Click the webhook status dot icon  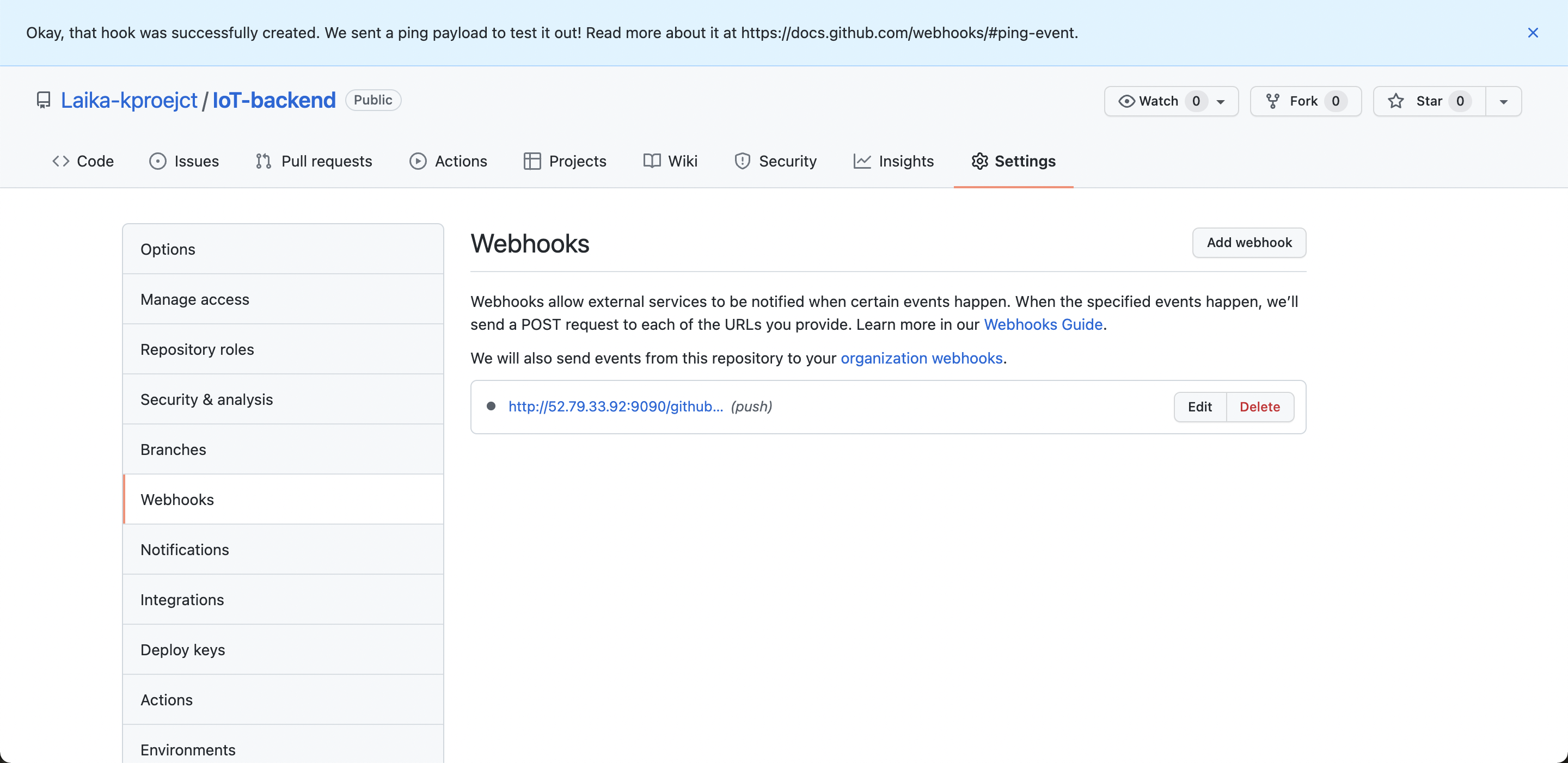pos(491,406)
